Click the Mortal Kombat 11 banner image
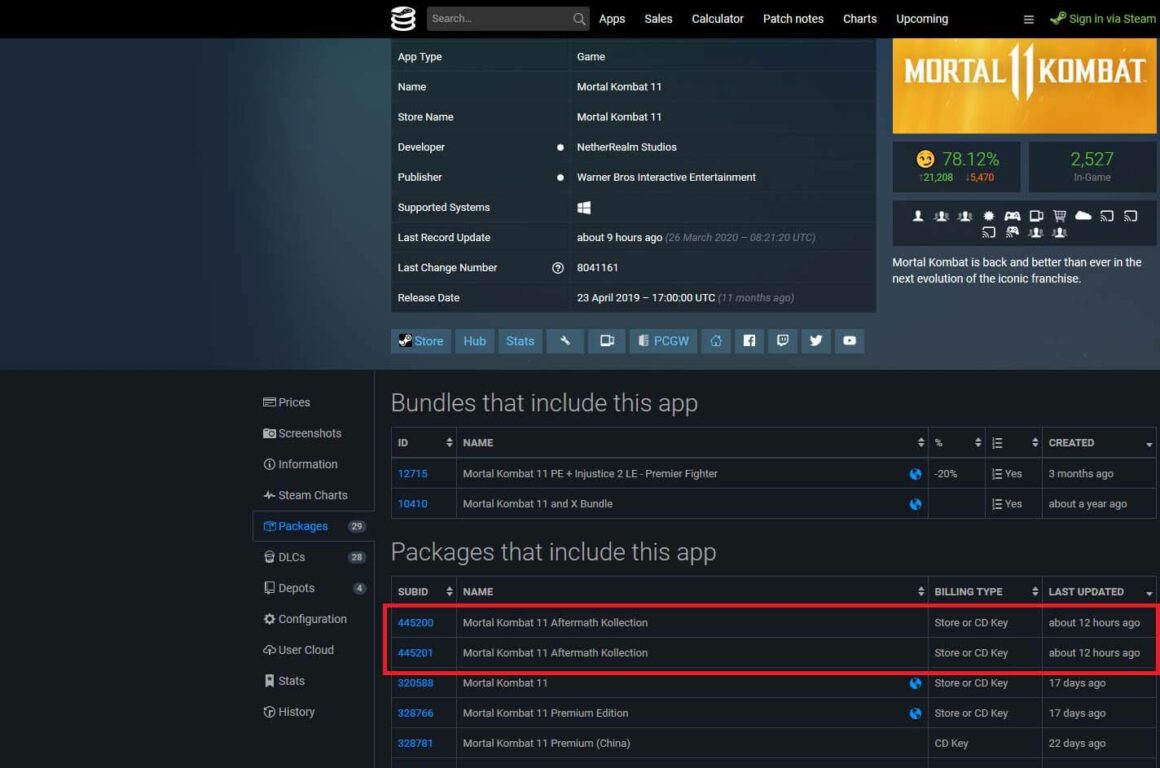This screenshot has width=1160, height=768. coord(1024,86)
